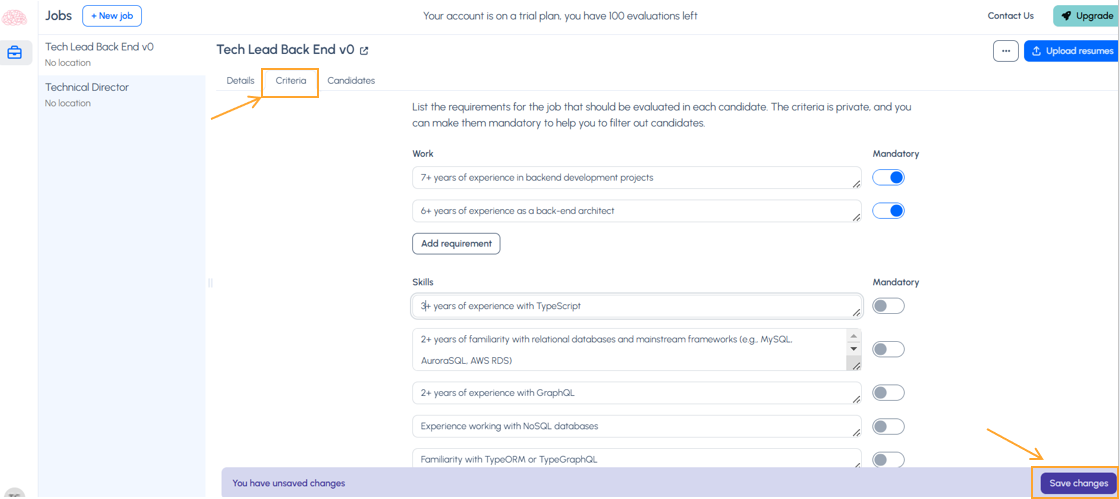The height and width of the screenshot is (499, 1120).
Task: Edit the relational databases requirement field
Action: tap(637, 349)
